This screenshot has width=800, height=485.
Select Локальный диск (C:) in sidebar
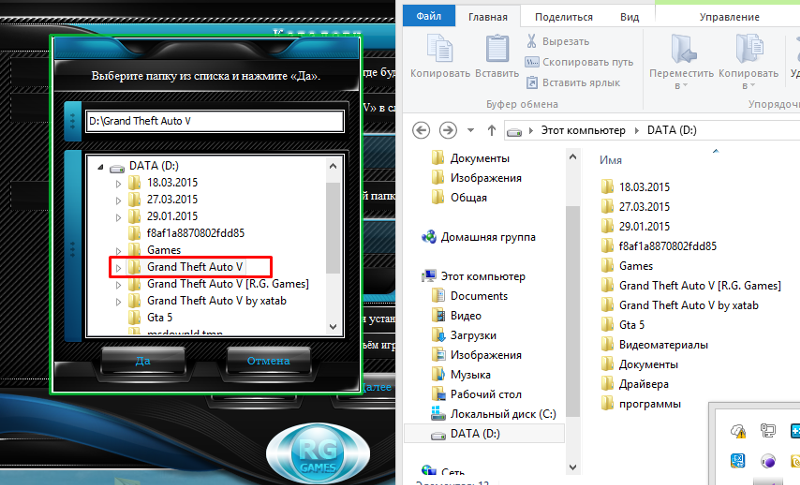pos(493,414)
